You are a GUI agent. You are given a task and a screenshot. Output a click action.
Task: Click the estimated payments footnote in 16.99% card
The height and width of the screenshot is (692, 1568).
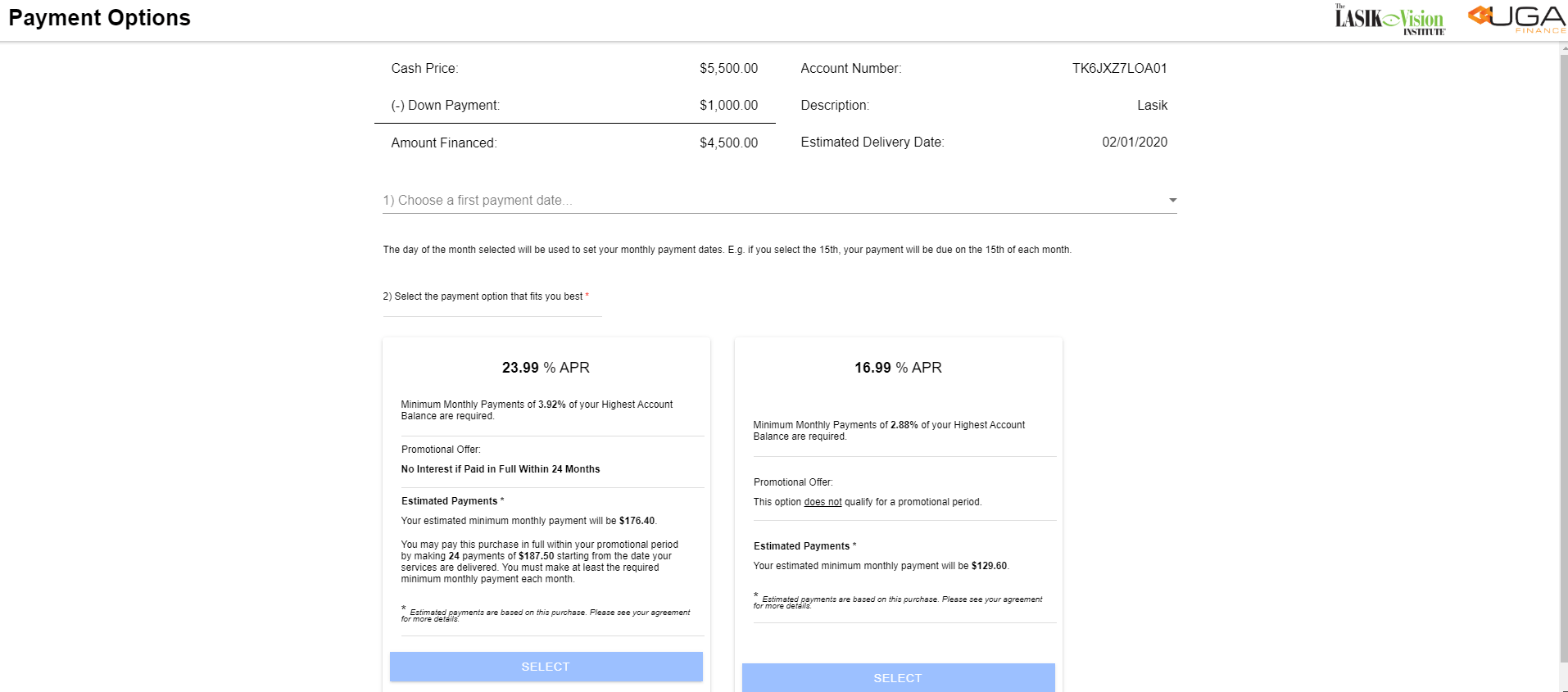897,601
